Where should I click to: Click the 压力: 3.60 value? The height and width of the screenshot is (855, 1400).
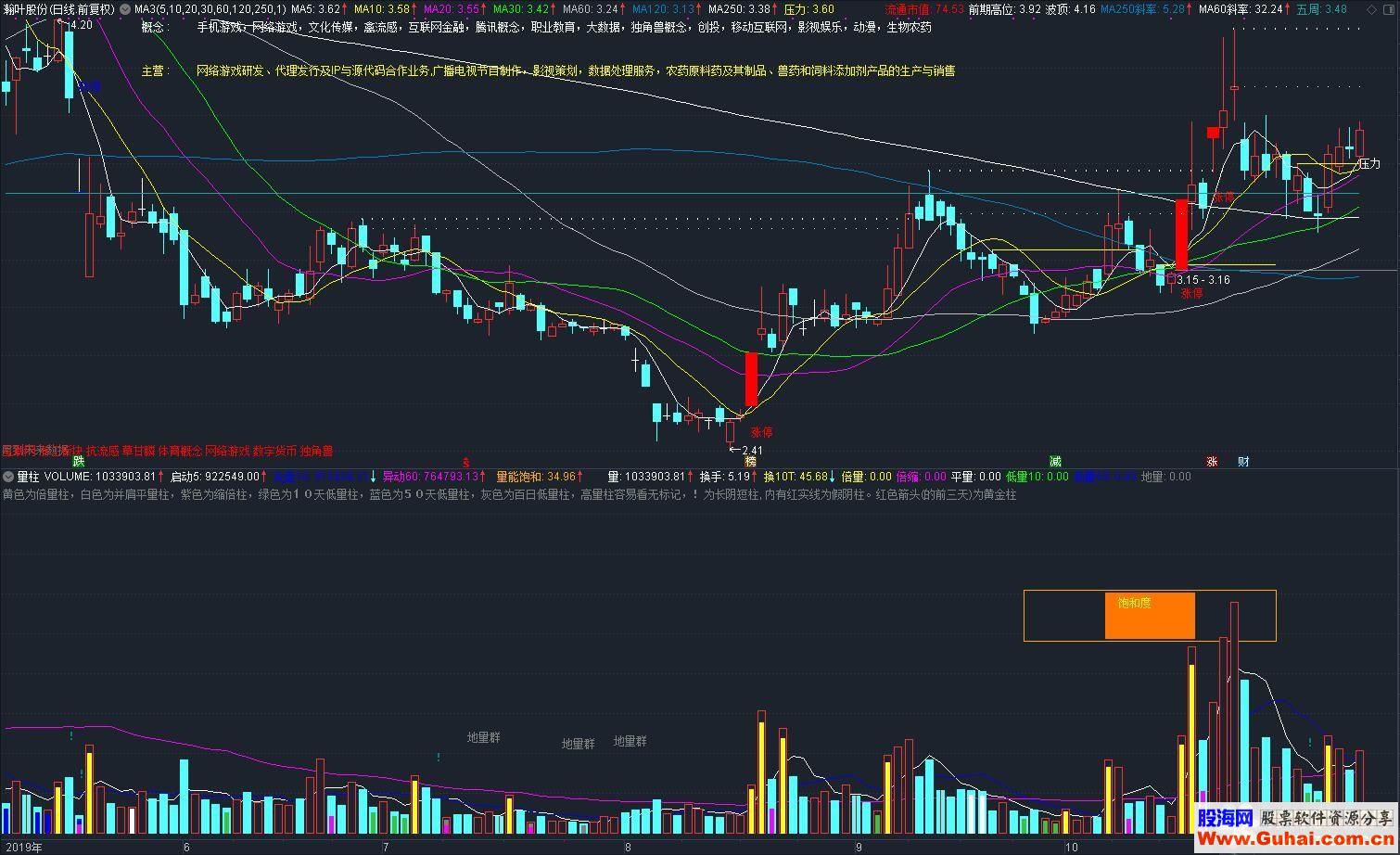[x=808, y=9]
